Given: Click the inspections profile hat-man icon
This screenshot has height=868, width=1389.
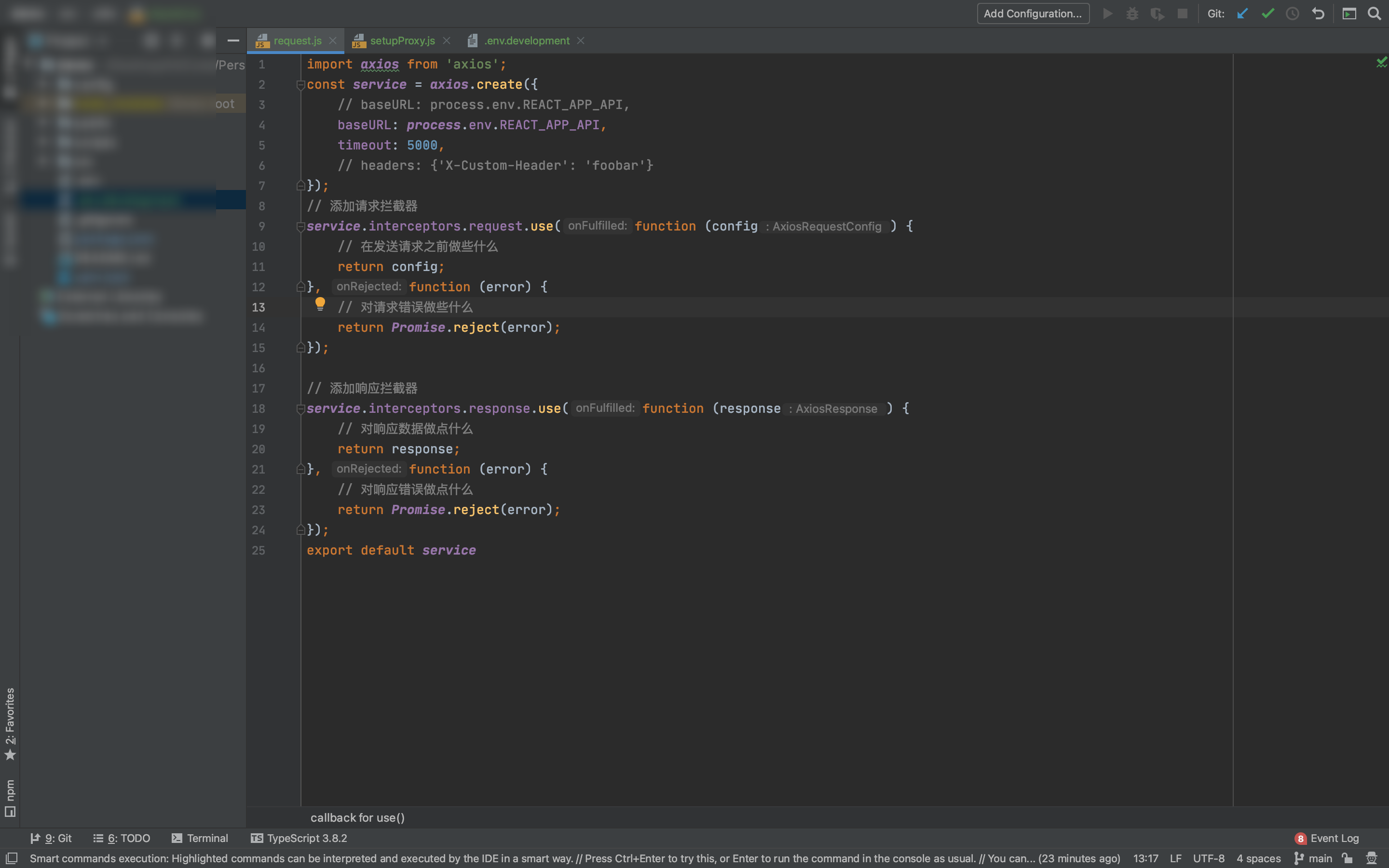Looking at the screenshot, I should pyautogui.click(x=1371, y=858).
